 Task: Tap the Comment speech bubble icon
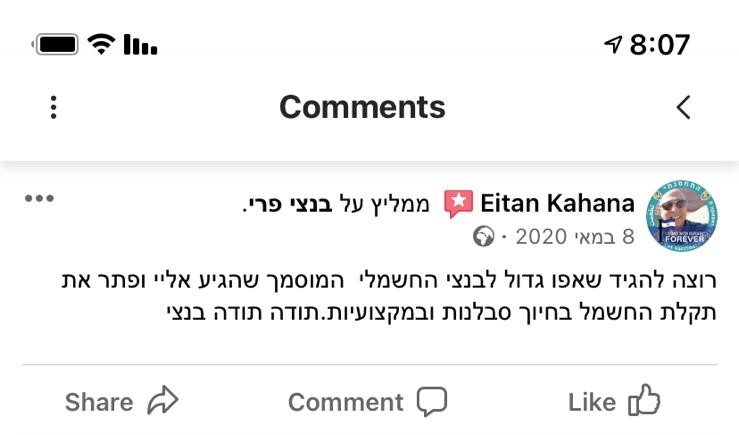click(x=432, y=402)
